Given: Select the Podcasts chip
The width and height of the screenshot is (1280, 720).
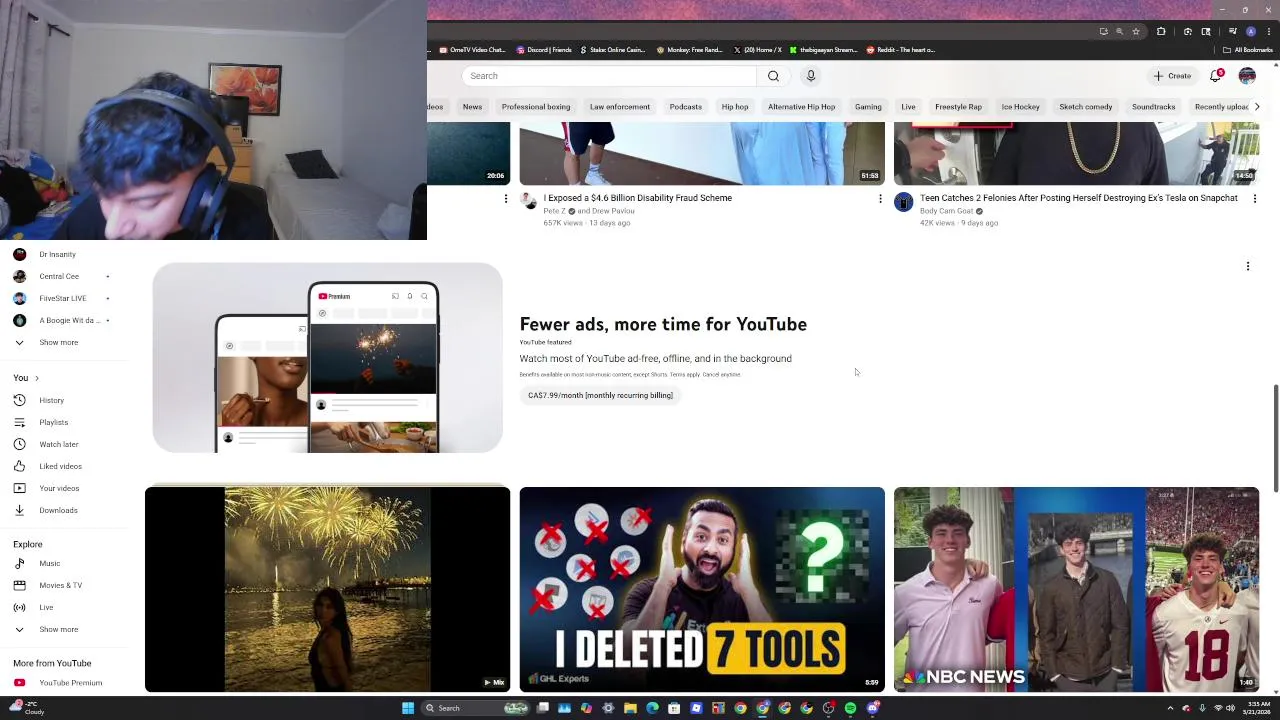Looking at the screenshot, I should [686, 106].
